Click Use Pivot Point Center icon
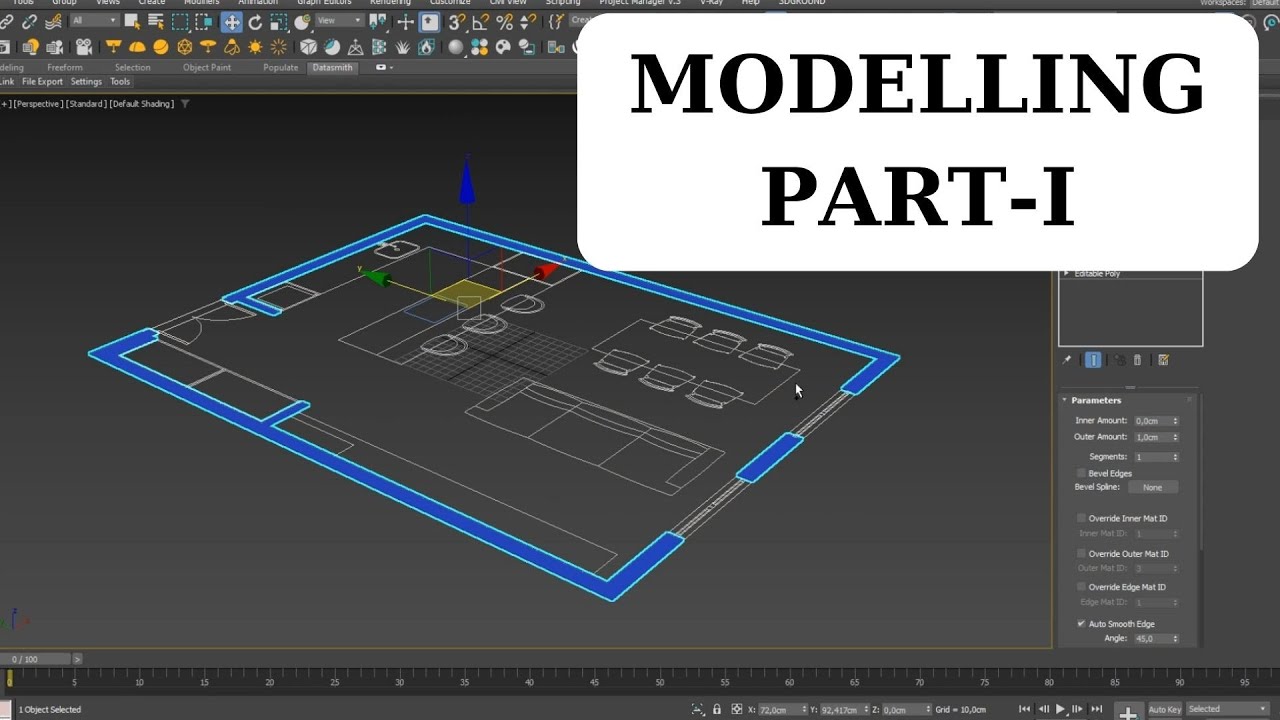The image size is (1280, 720). [x=377, y=21]
